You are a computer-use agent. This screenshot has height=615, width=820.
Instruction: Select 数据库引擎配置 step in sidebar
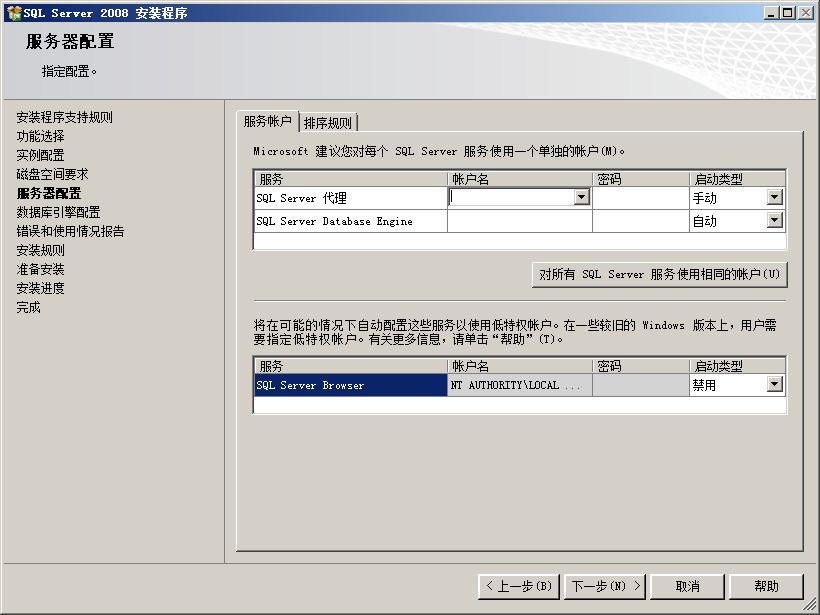click(x=58, y=212)
